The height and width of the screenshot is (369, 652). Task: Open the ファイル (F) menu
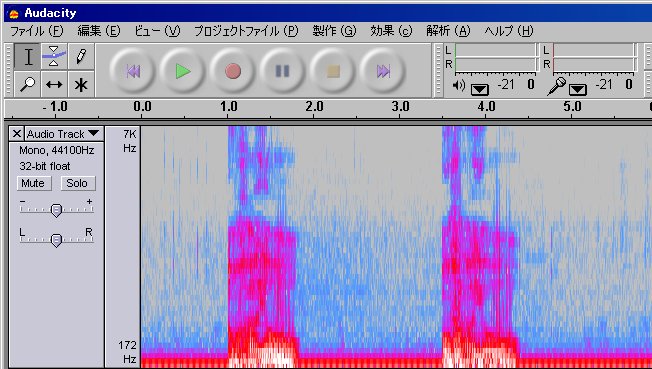point(37,31)
